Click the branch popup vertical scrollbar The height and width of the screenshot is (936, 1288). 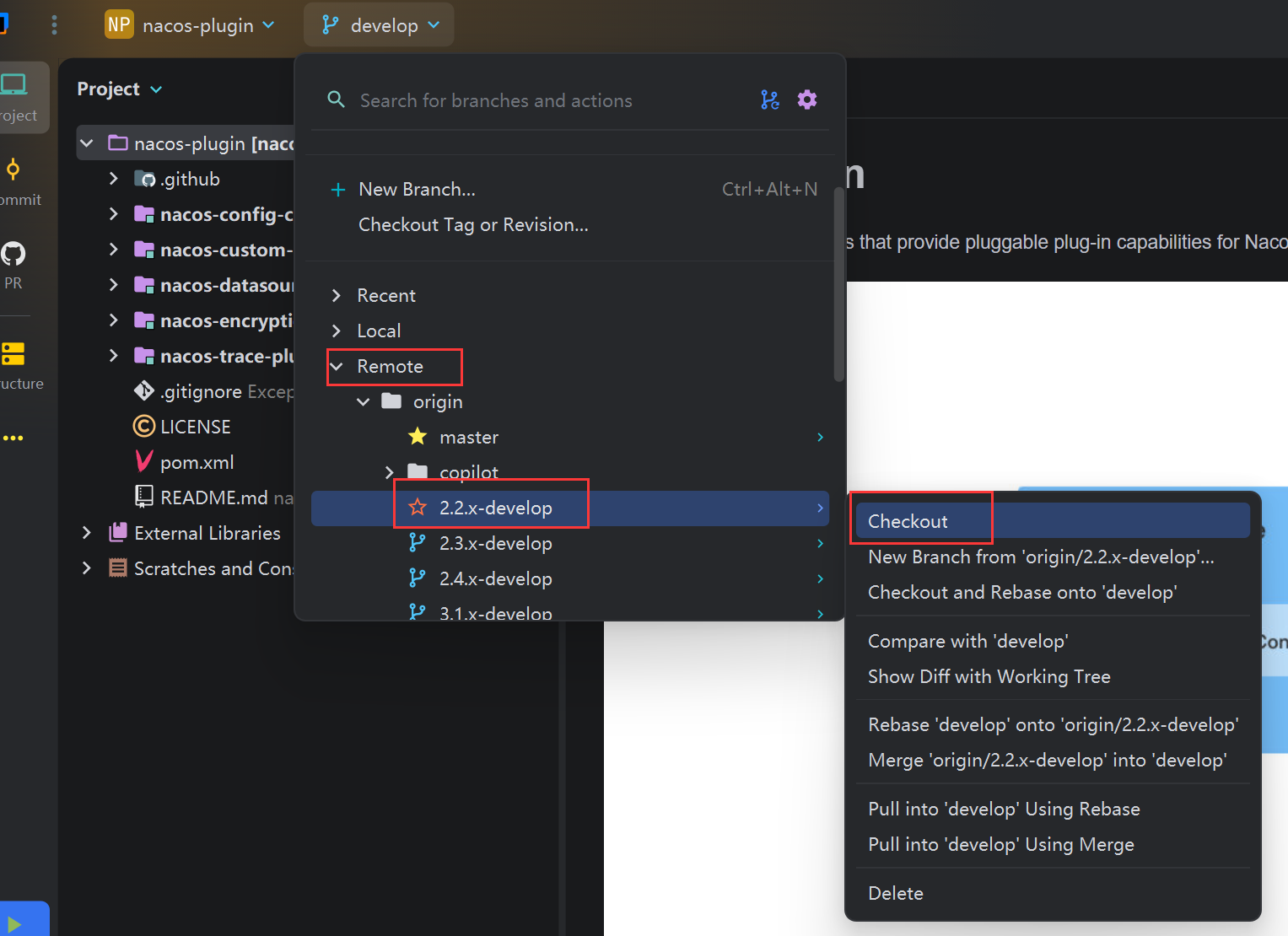point(838,285)
